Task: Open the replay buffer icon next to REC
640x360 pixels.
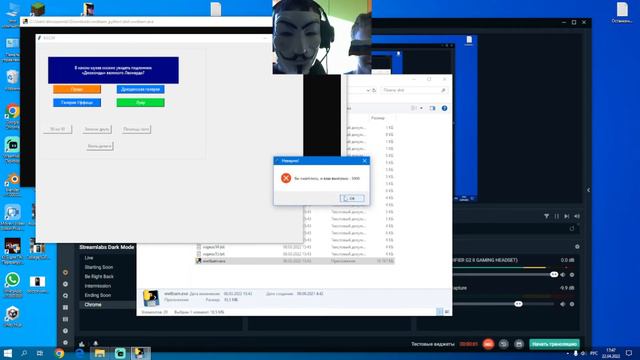Action: coord(504,344)
